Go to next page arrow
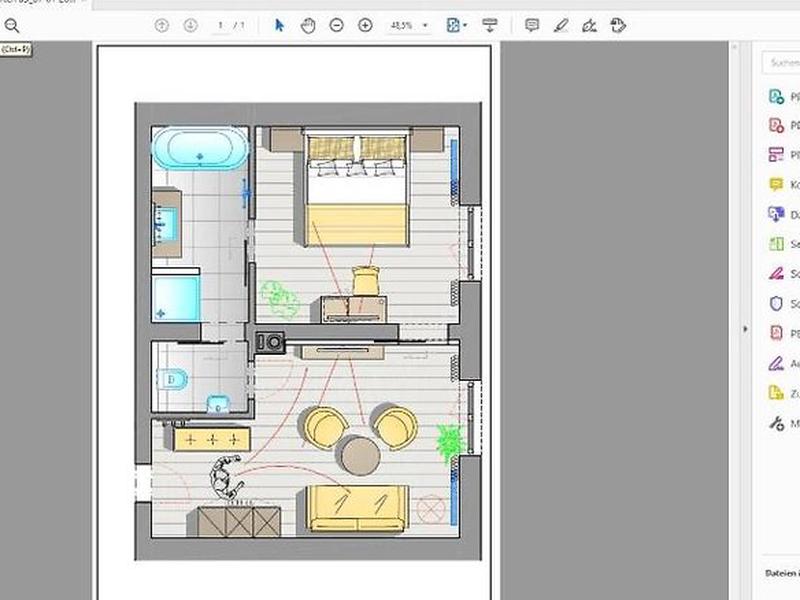Screen dimensions: 800x600 pos(190,25)
